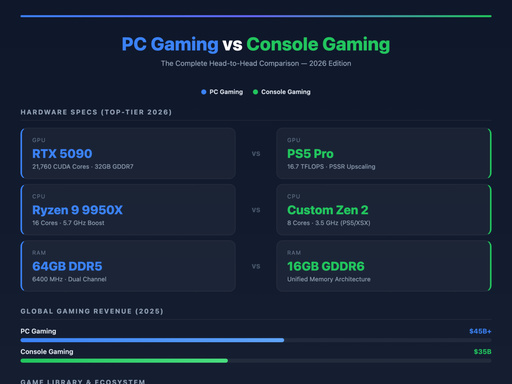
Task: Open the RTX 5090 GPU card
Action: 128,153
